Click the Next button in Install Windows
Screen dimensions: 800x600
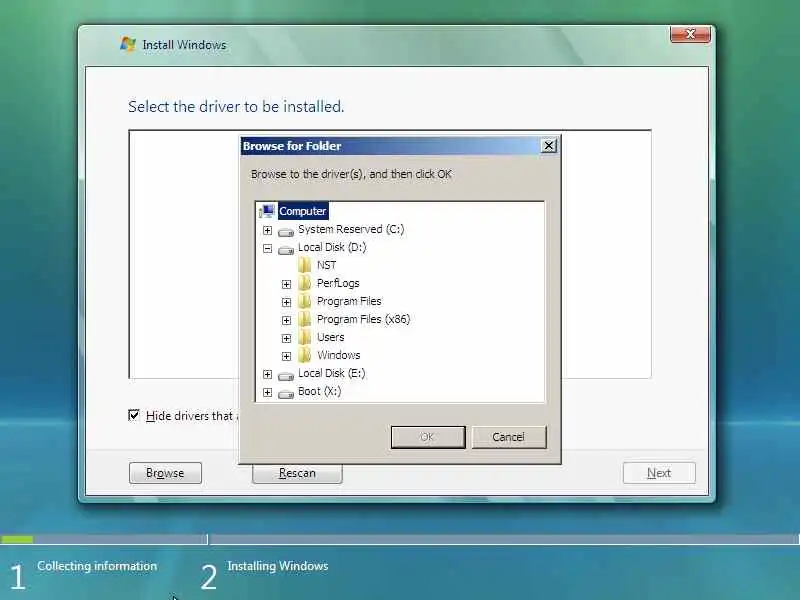(x=659, y=473)
